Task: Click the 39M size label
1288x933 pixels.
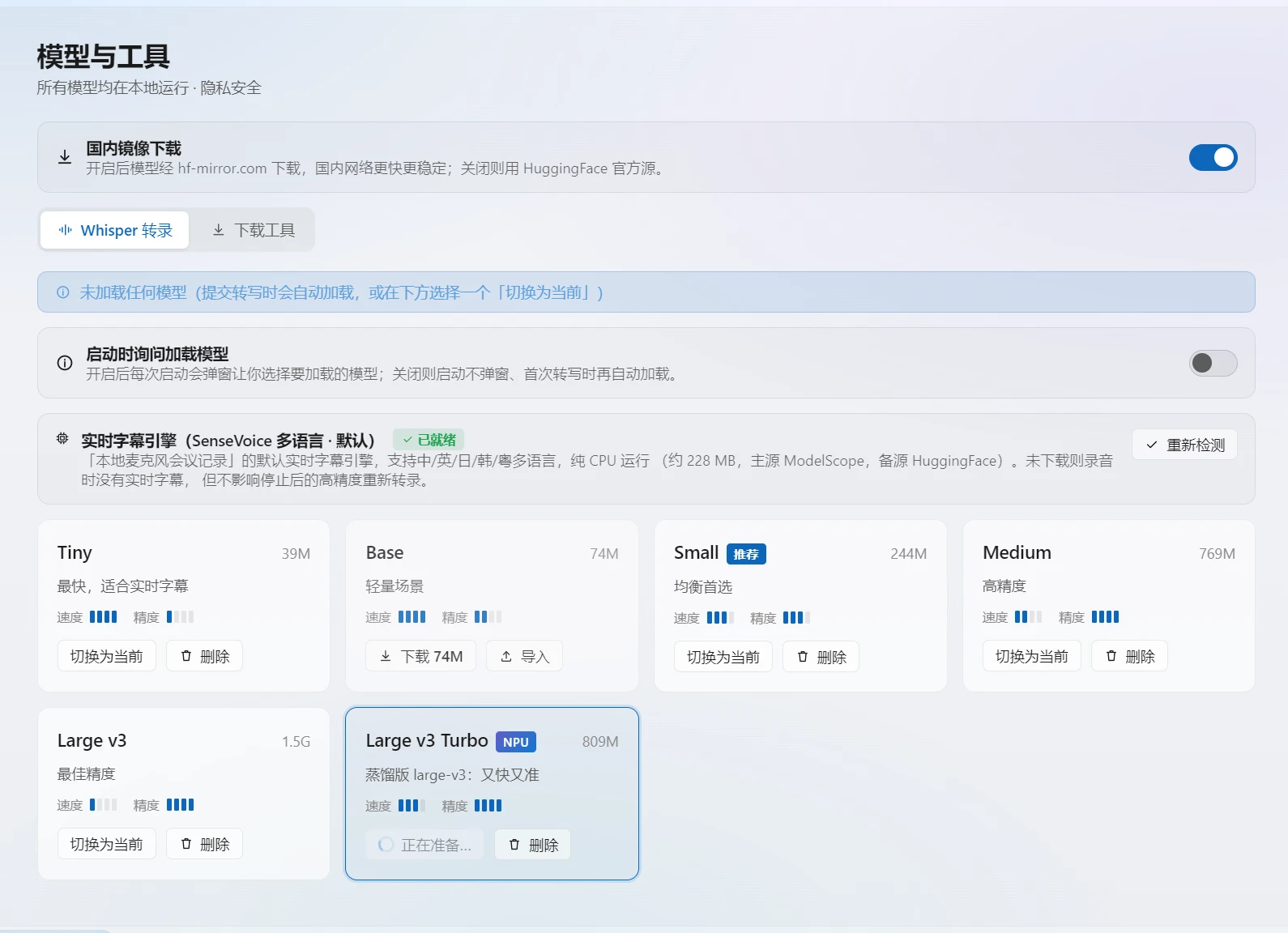Action: [296, 554]
